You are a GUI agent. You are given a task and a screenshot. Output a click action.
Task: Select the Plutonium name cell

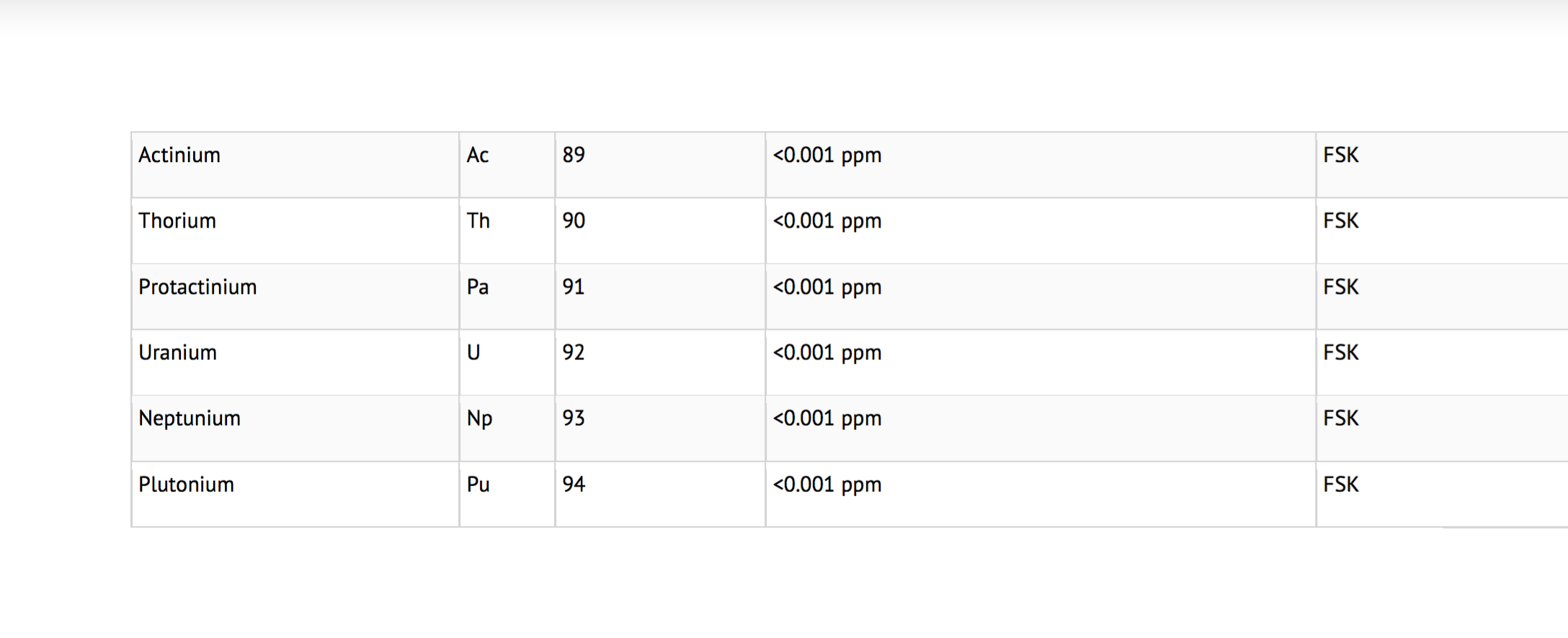click(x=186, y=485)
